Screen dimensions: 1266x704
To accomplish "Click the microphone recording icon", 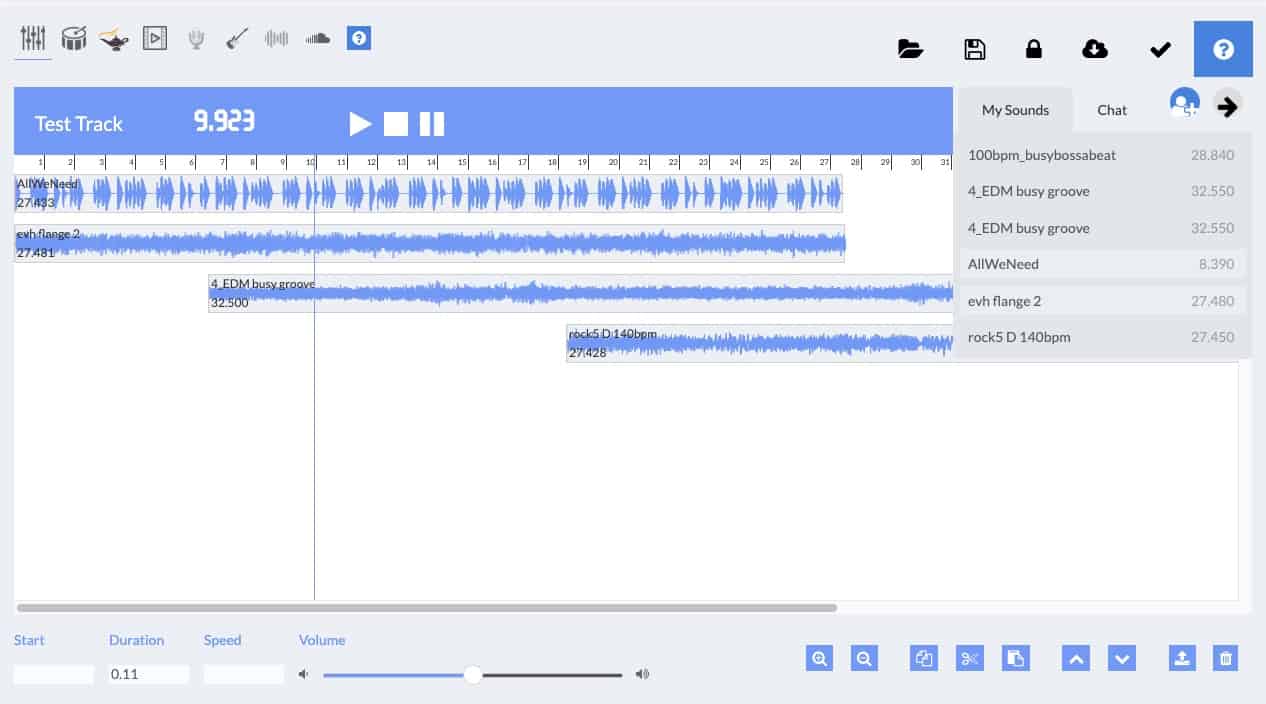I will coord(196,38).
